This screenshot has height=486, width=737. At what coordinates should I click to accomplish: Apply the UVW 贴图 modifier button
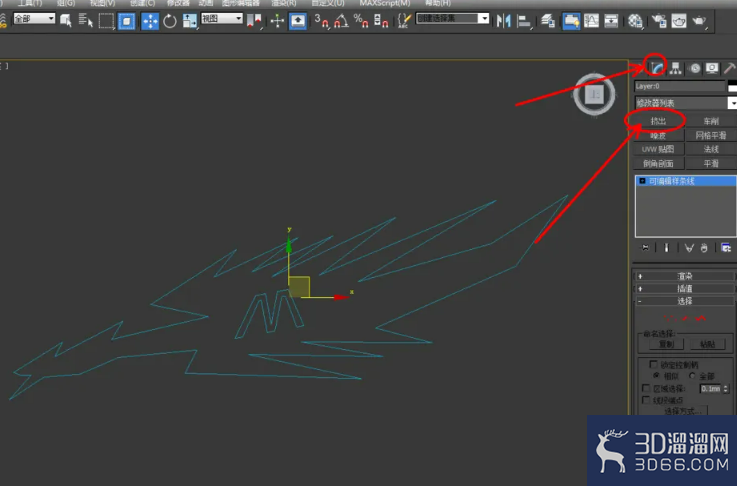(658, 149)
